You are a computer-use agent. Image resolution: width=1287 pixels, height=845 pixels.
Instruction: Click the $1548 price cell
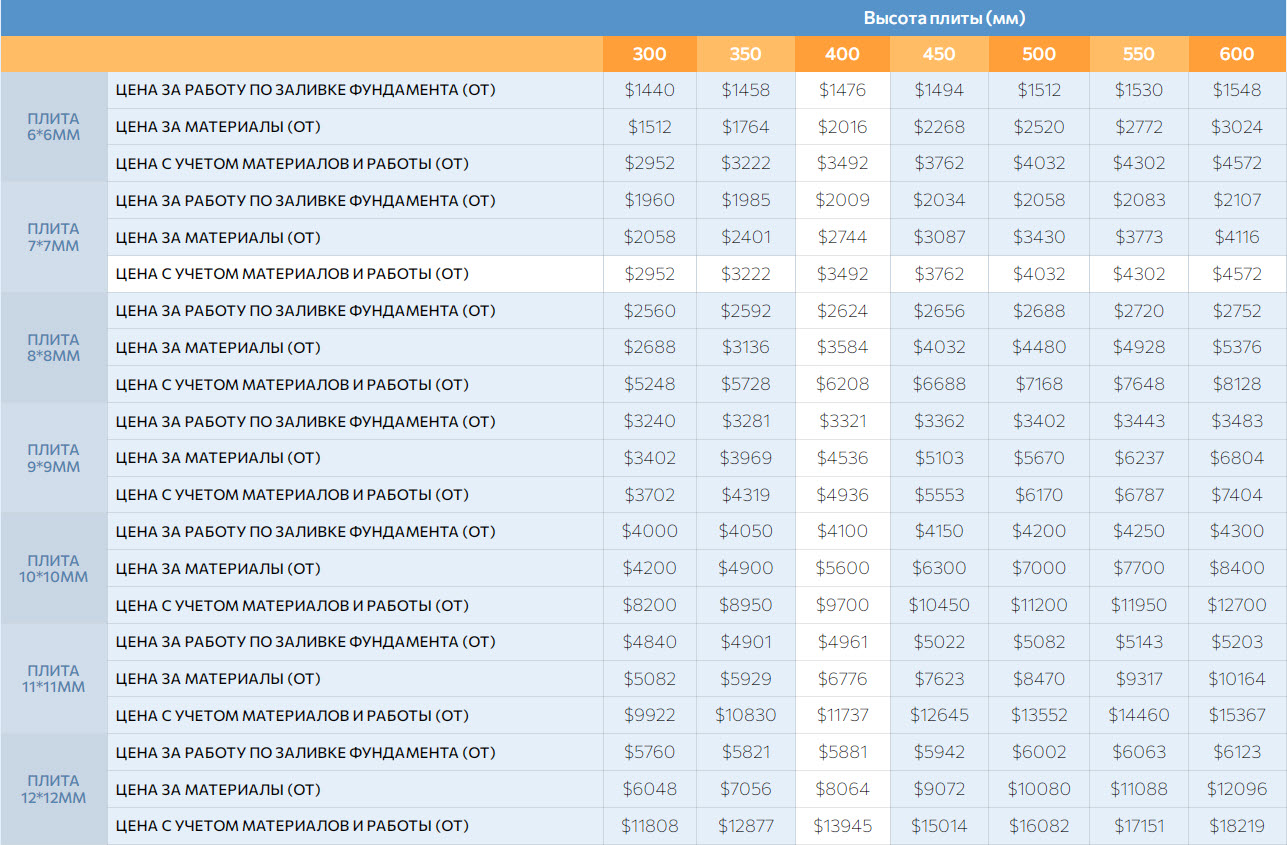pos(1237,90)
